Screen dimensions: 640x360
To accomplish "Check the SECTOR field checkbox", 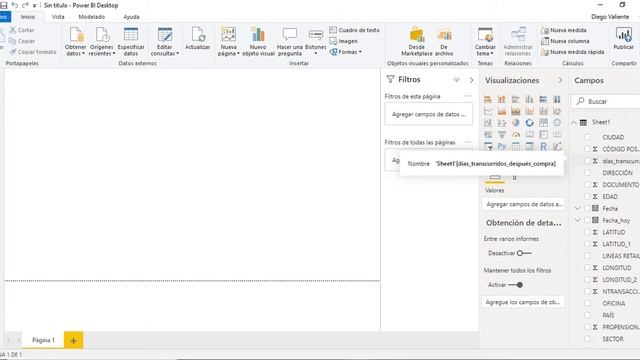I will 587,339.
